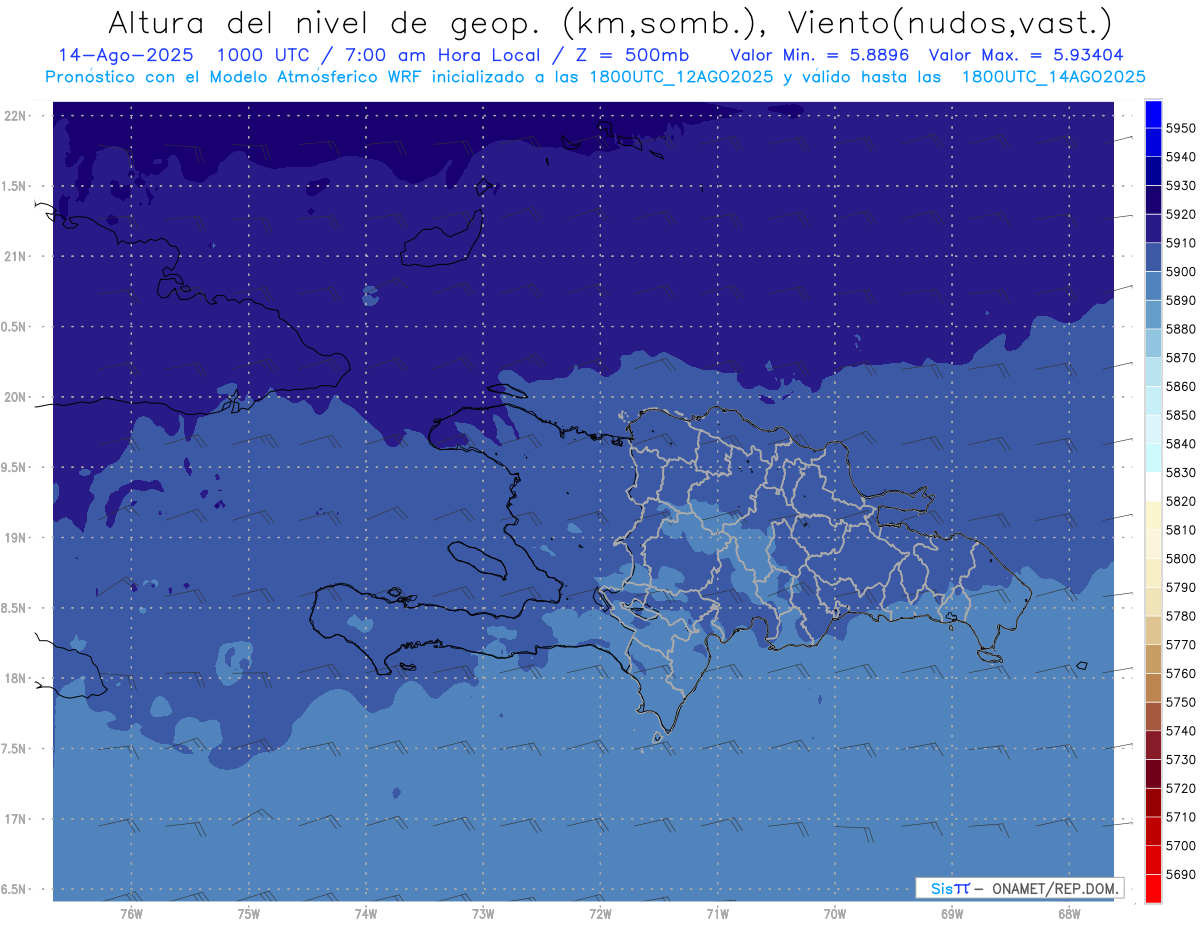
Task: Click the '72W' longitude label
Action: click(600, 913)
